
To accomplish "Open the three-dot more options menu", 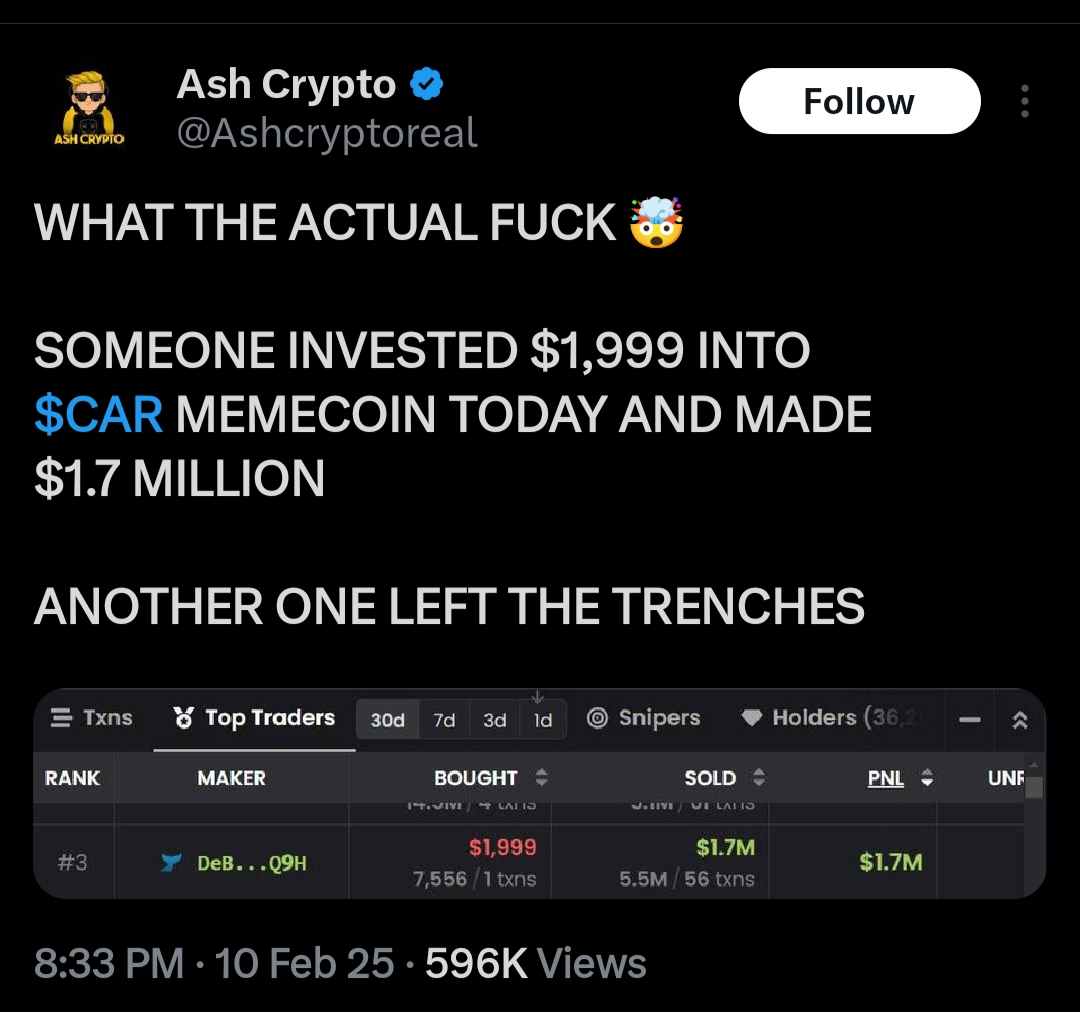I will point(1024,101).
